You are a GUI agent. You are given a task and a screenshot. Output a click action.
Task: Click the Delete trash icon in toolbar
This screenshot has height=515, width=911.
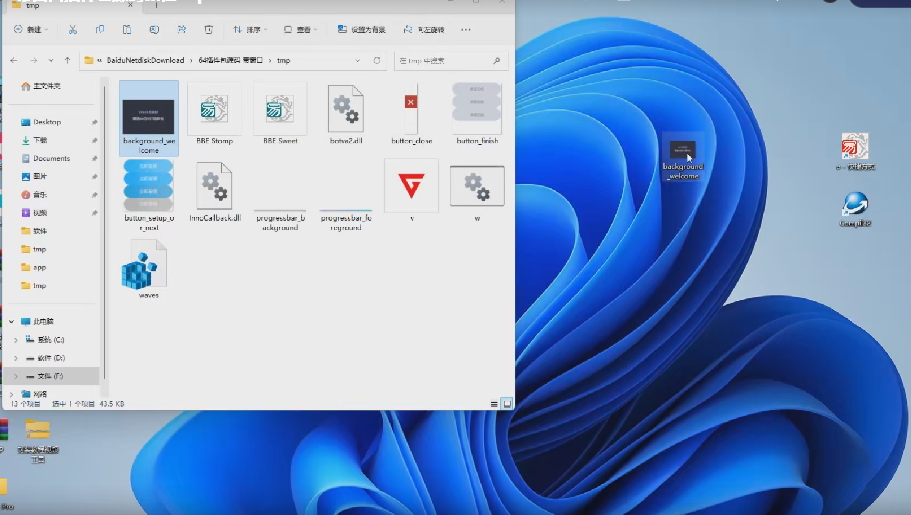(x=207, y=30)
